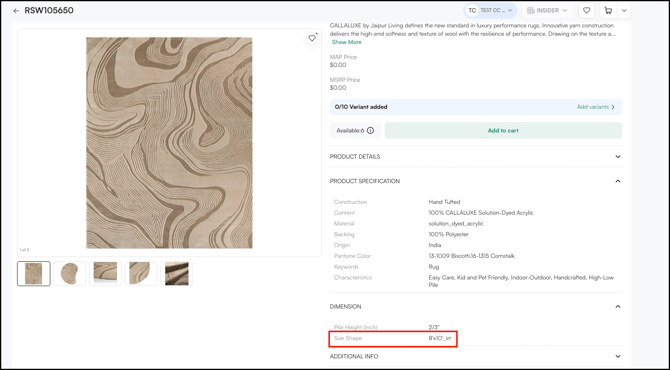The height and width of the screenshot is (370, 670).
Task: Click the solution_dyed_acrylic material value
Action: [x=456, y=223]
